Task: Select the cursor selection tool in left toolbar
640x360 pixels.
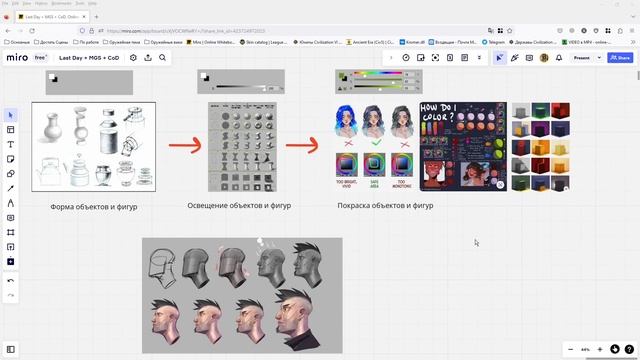Action: pos(11,115)
